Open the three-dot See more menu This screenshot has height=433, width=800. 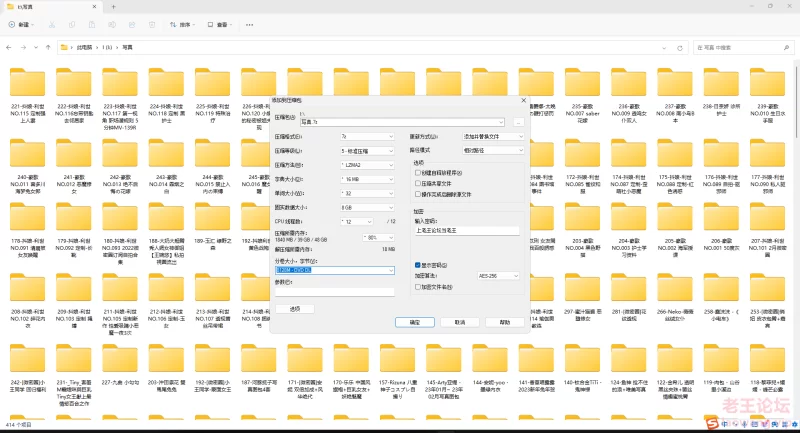[x=249, y=24]
